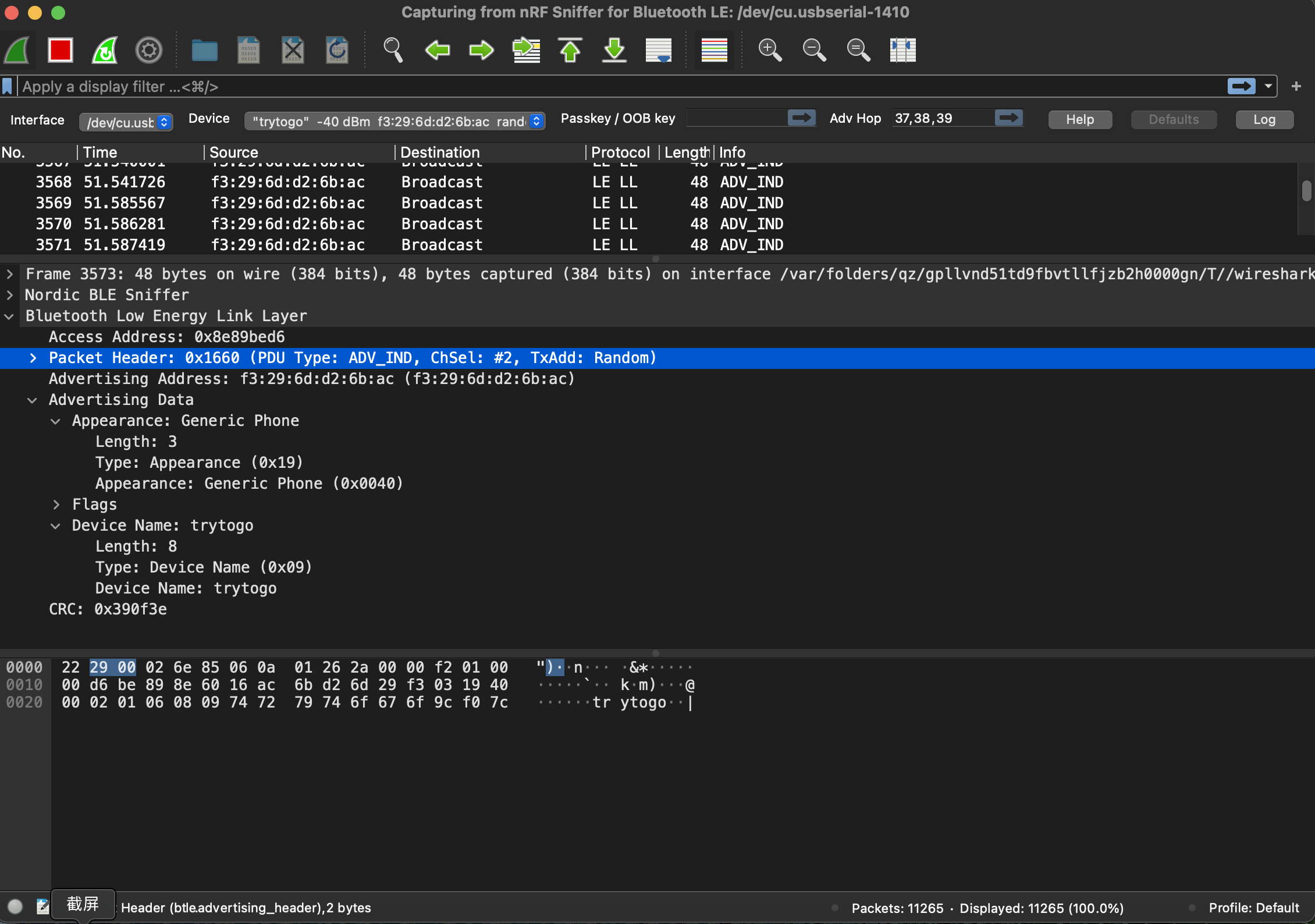Viewport: 1315px width, 924px height.
Task: Collapse the Advertising Data section
Action: 33,400
